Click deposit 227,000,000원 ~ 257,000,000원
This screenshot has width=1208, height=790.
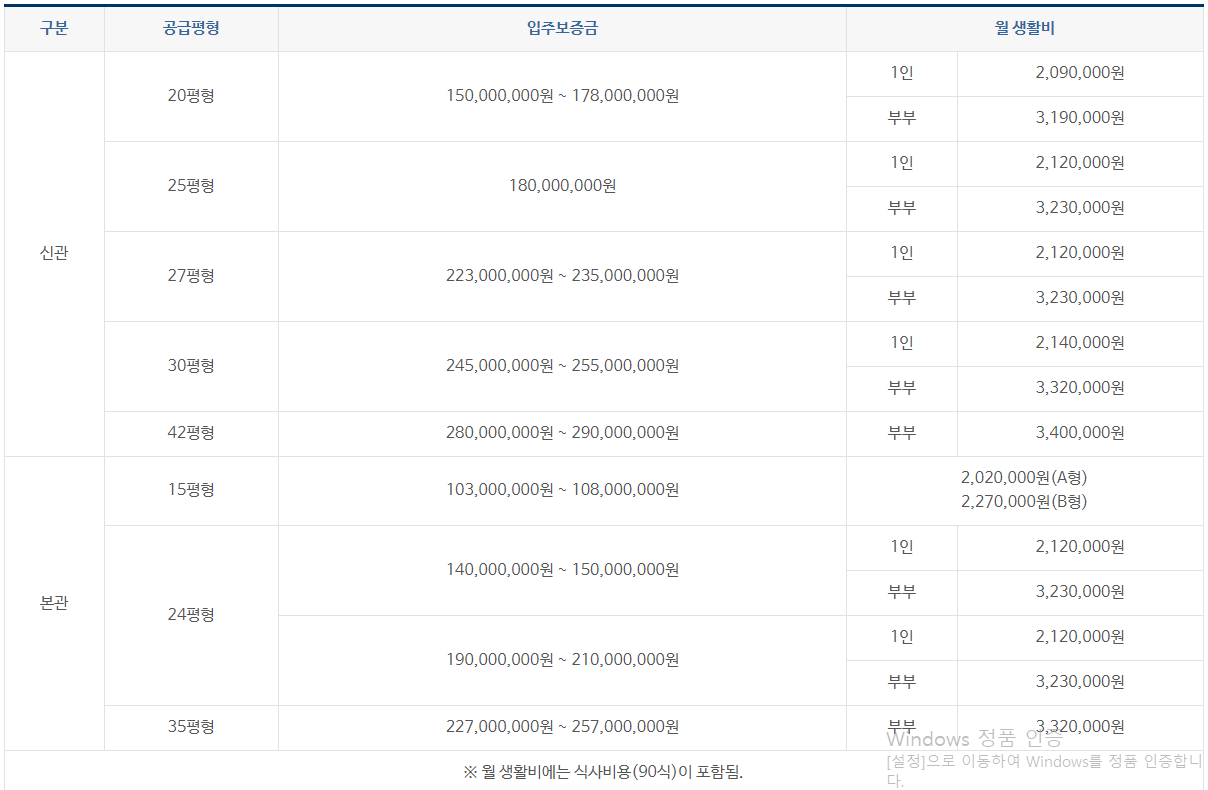click(x=562, y=727)
